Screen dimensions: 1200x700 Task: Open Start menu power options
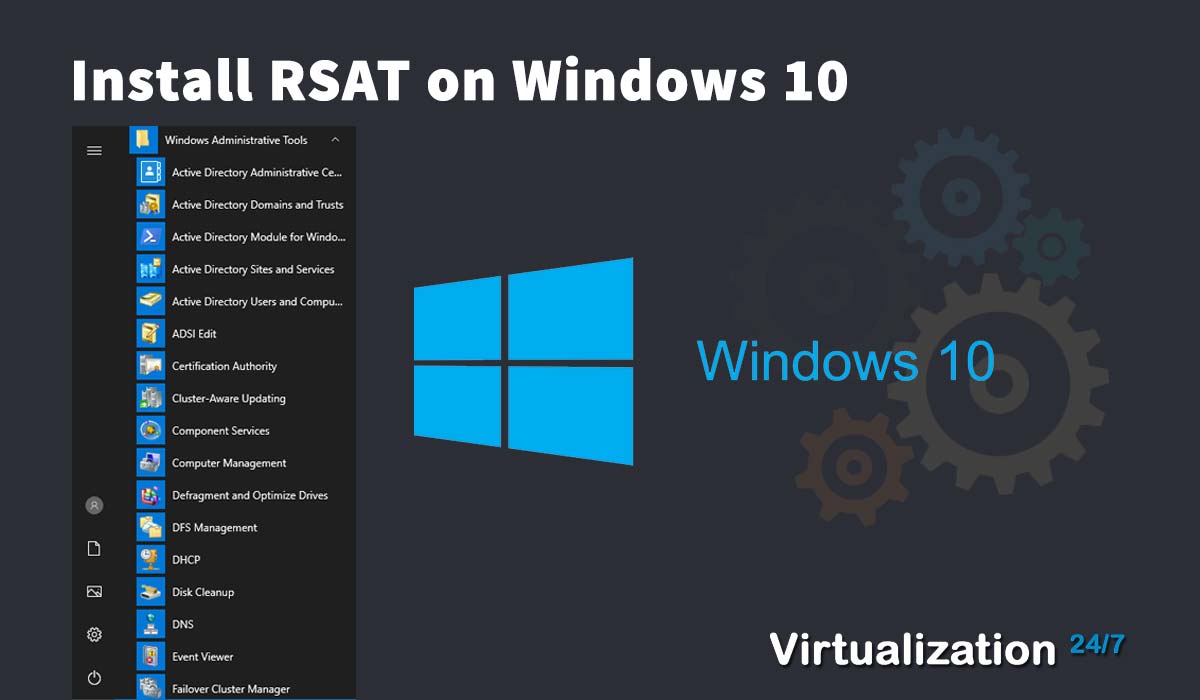pos(94,677)
